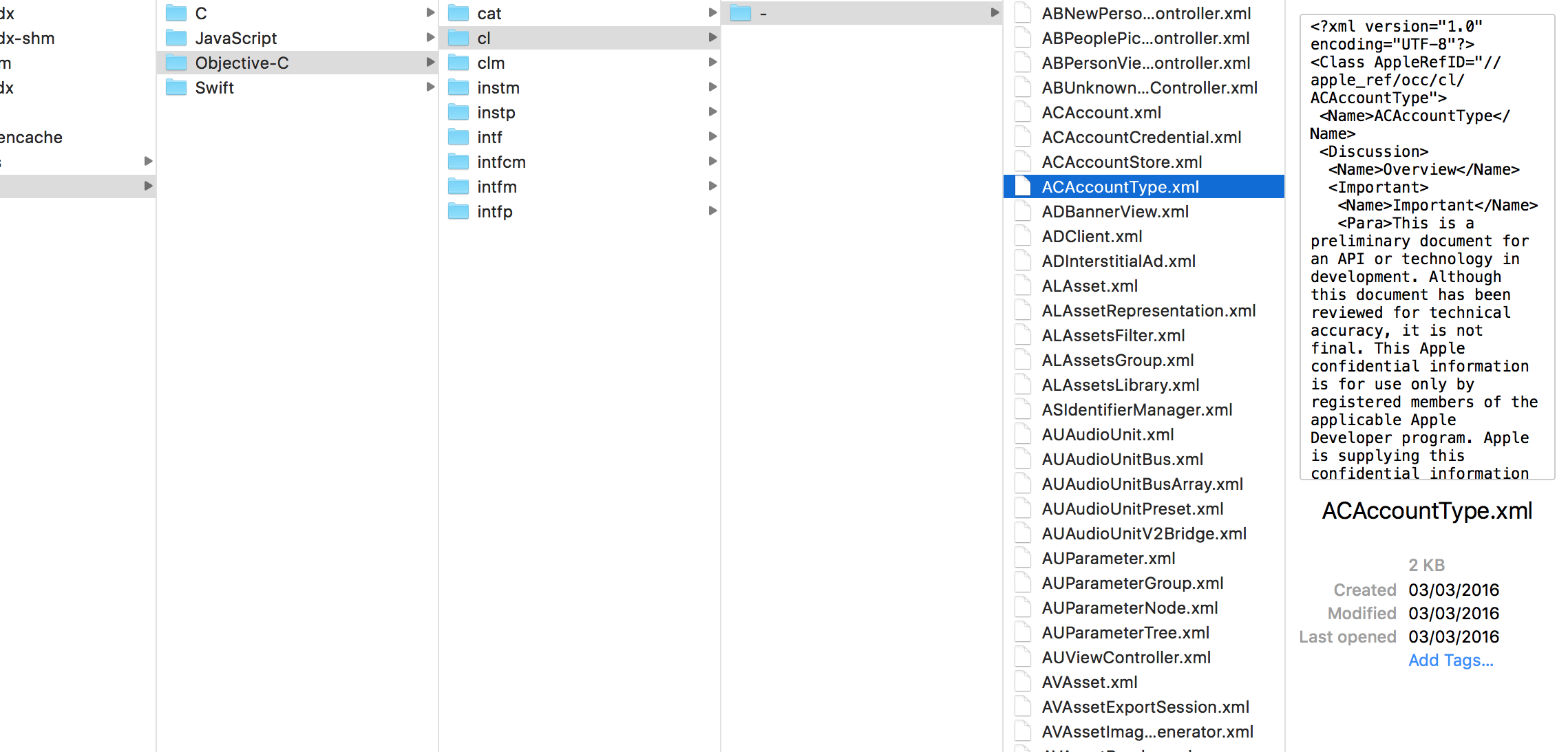The image size is (1568, 752).
Task: Click the XML preview text thumbnail
Action: [1426, 248]
